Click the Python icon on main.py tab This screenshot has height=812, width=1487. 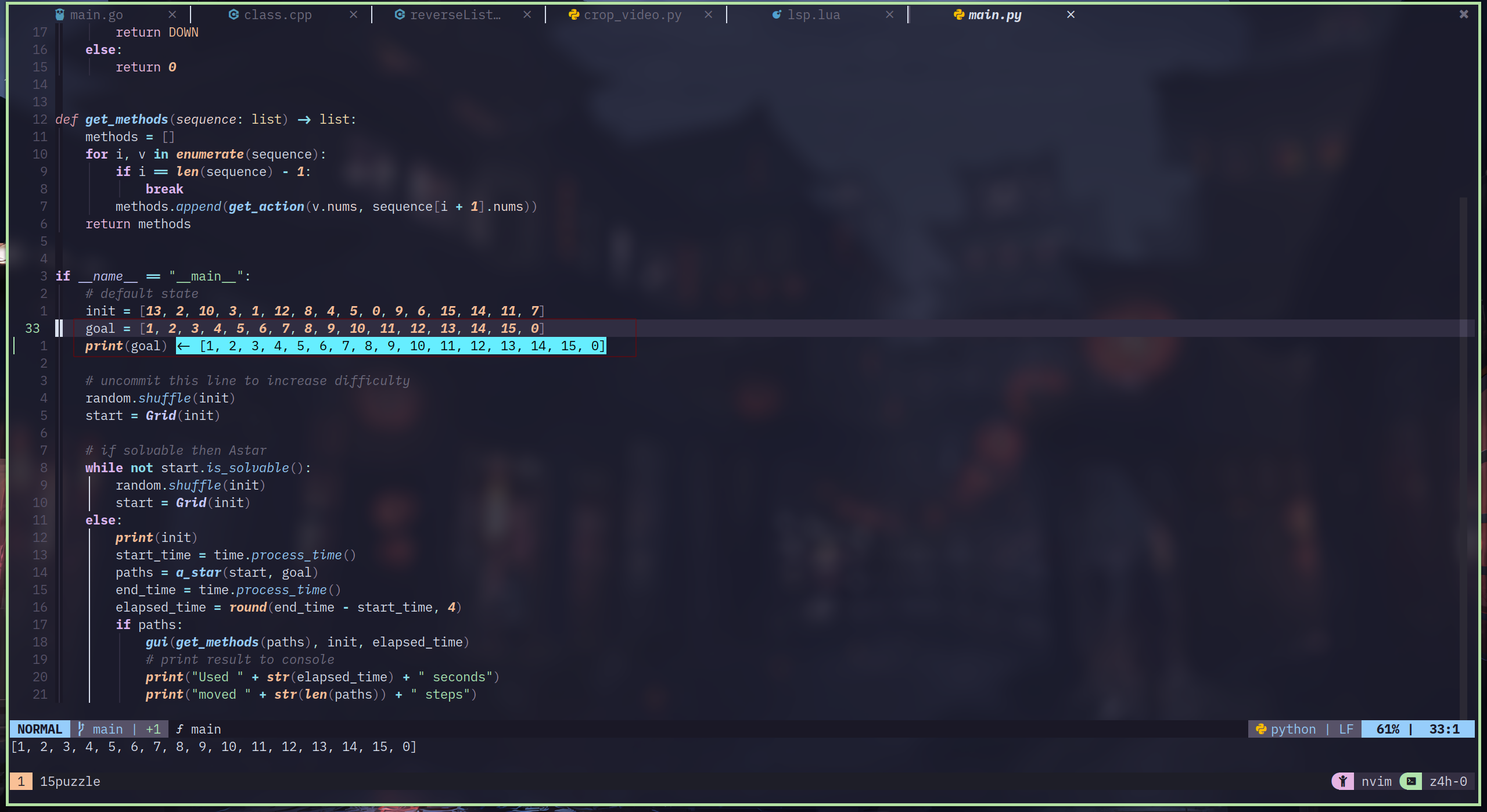[959, 15]
